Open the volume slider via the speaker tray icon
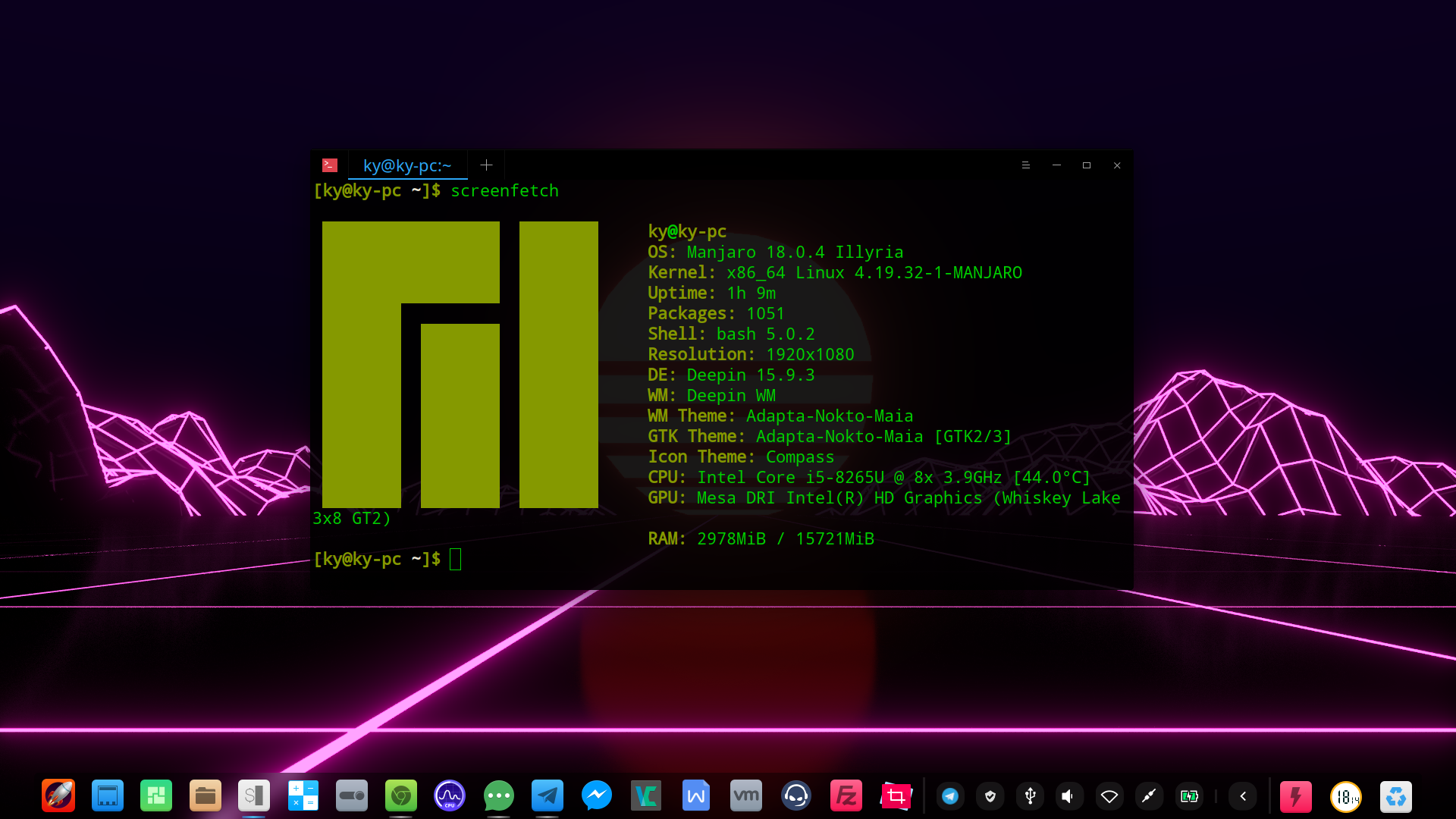This screenshot has height=819, width=1456. (x=1069, y=796)
